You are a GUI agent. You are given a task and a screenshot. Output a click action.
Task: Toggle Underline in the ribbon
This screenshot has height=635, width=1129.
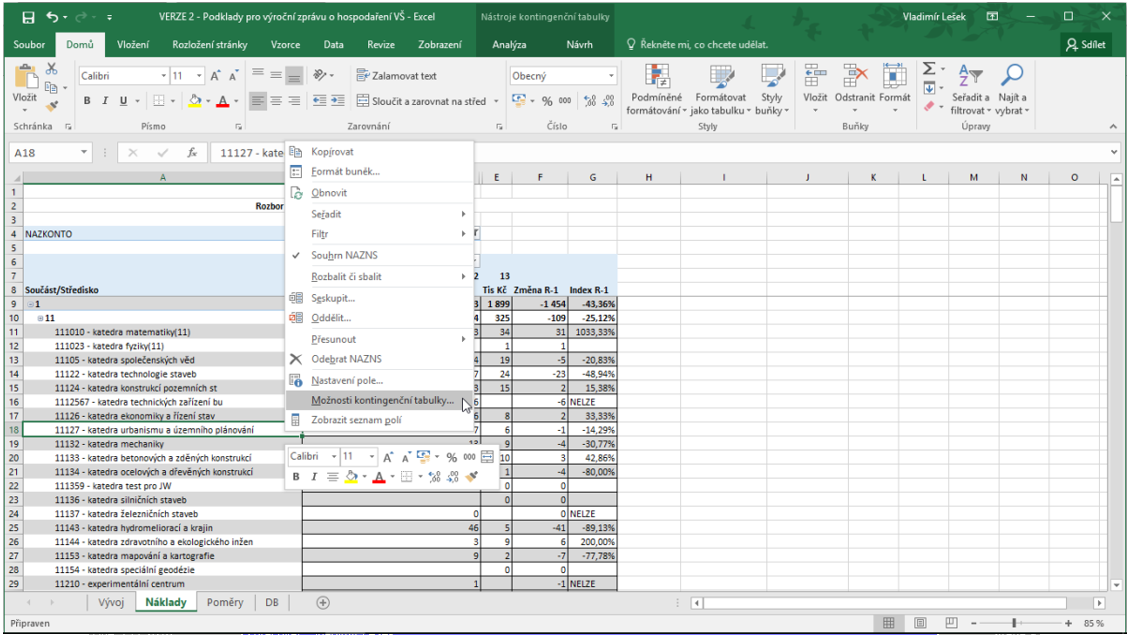point(123,101)
